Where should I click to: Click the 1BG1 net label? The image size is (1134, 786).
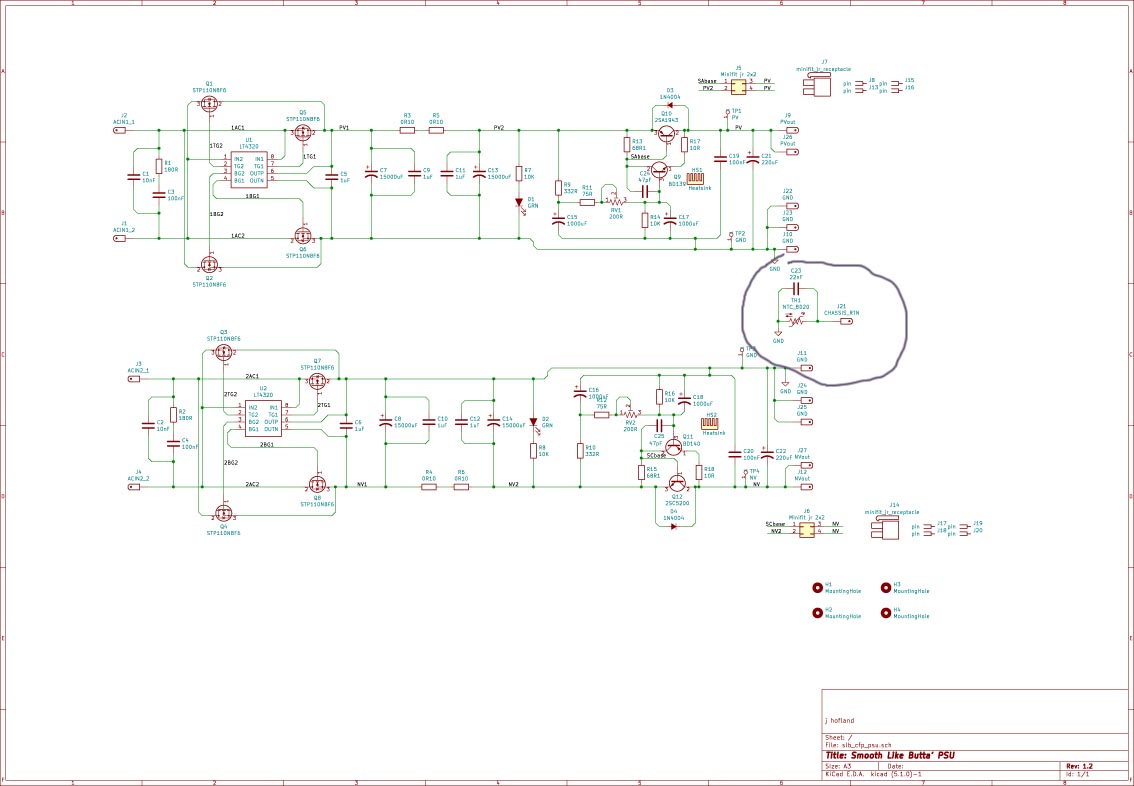[252, 195]
